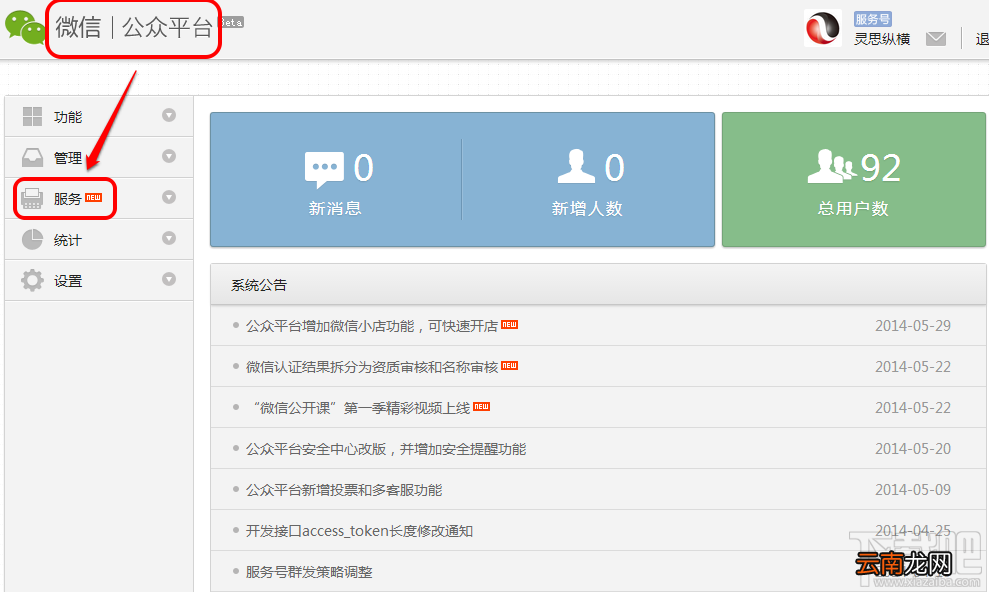
Task: Click the 灵思纵横 account avatar
Action: (822, 28)
